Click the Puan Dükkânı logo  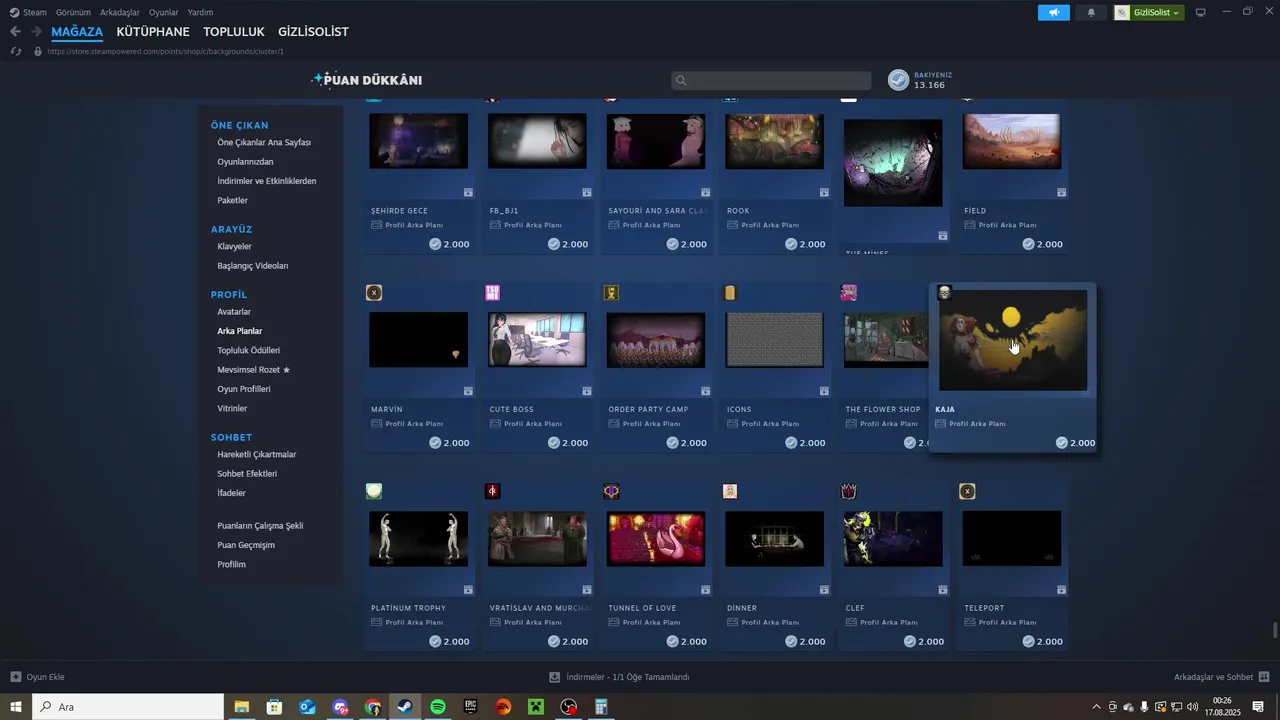point(366,80)
